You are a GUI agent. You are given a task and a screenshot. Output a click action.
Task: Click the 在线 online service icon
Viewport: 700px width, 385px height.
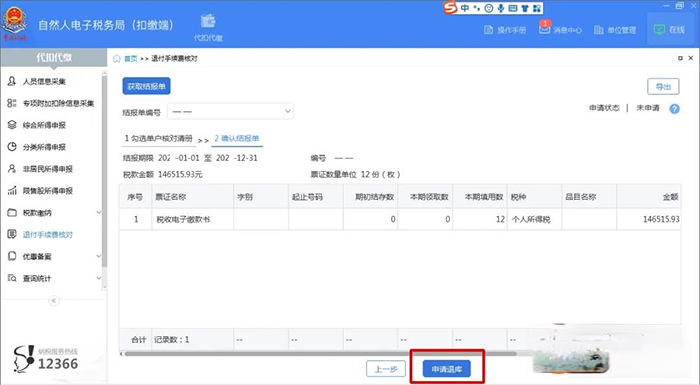pyautogui.click(x=659, y=29)
